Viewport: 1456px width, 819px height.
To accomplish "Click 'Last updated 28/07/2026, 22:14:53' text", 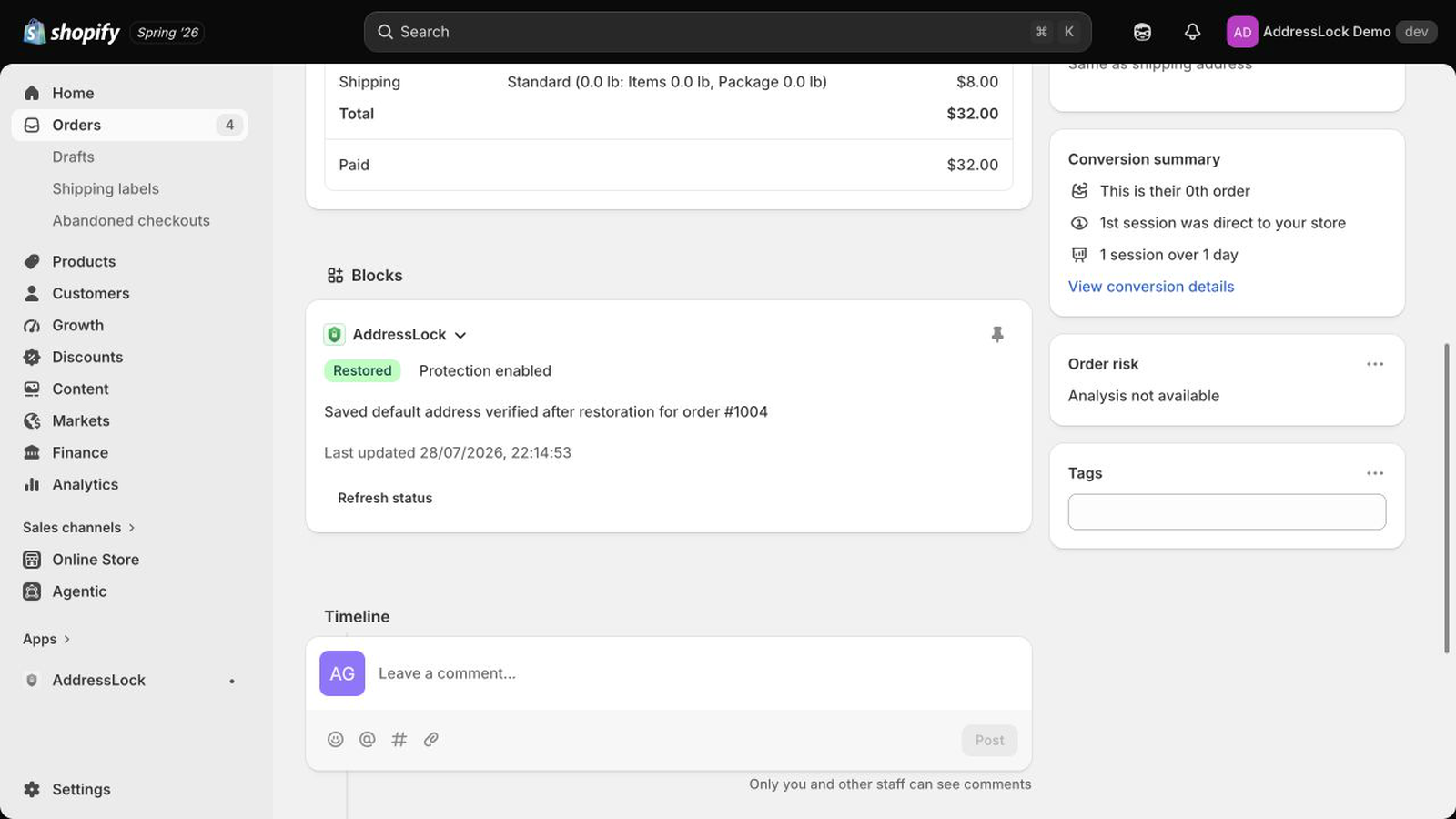I will [448, 452].
